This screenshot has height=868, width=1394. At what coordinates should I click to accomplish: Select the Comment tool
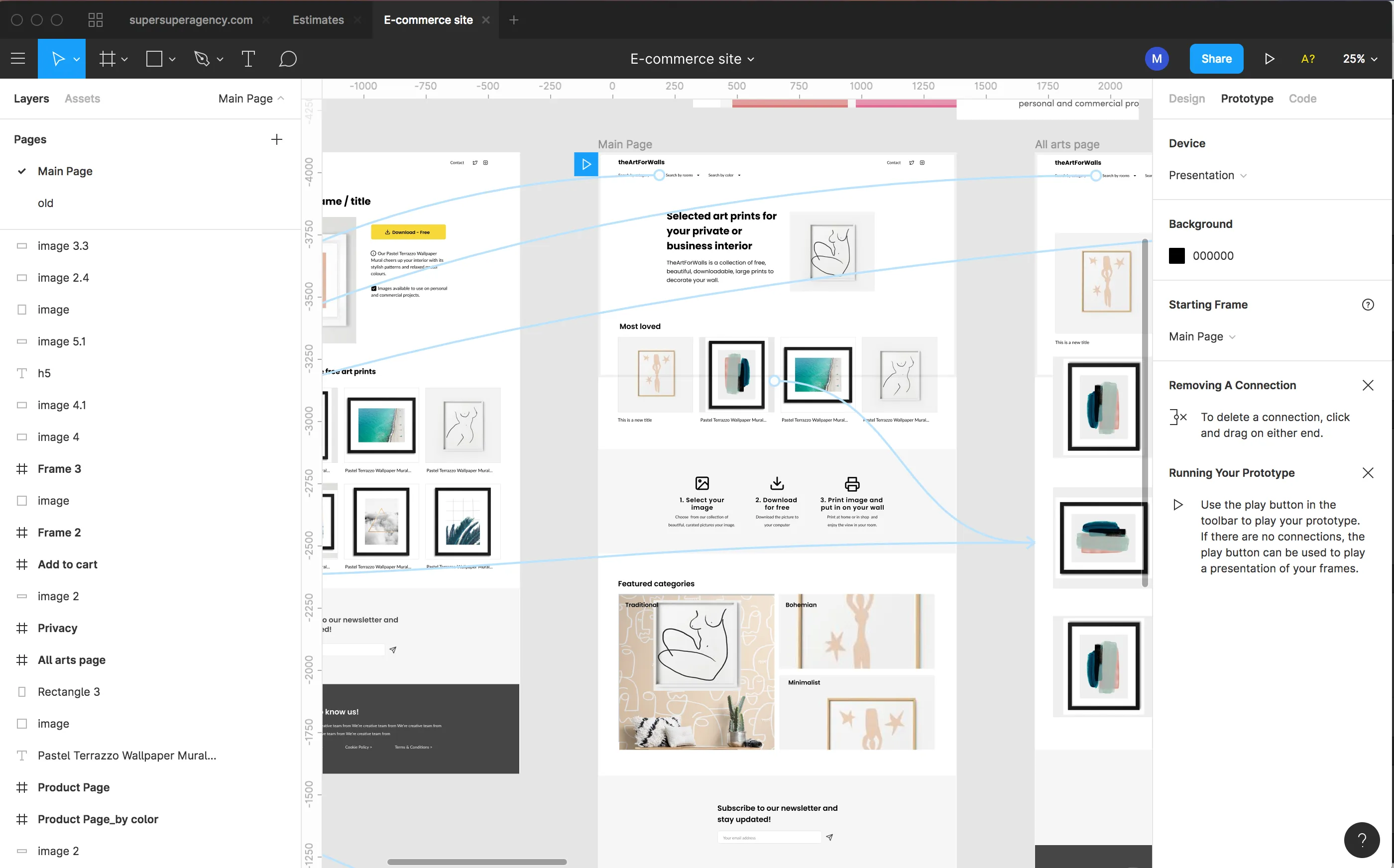point(288,59)
